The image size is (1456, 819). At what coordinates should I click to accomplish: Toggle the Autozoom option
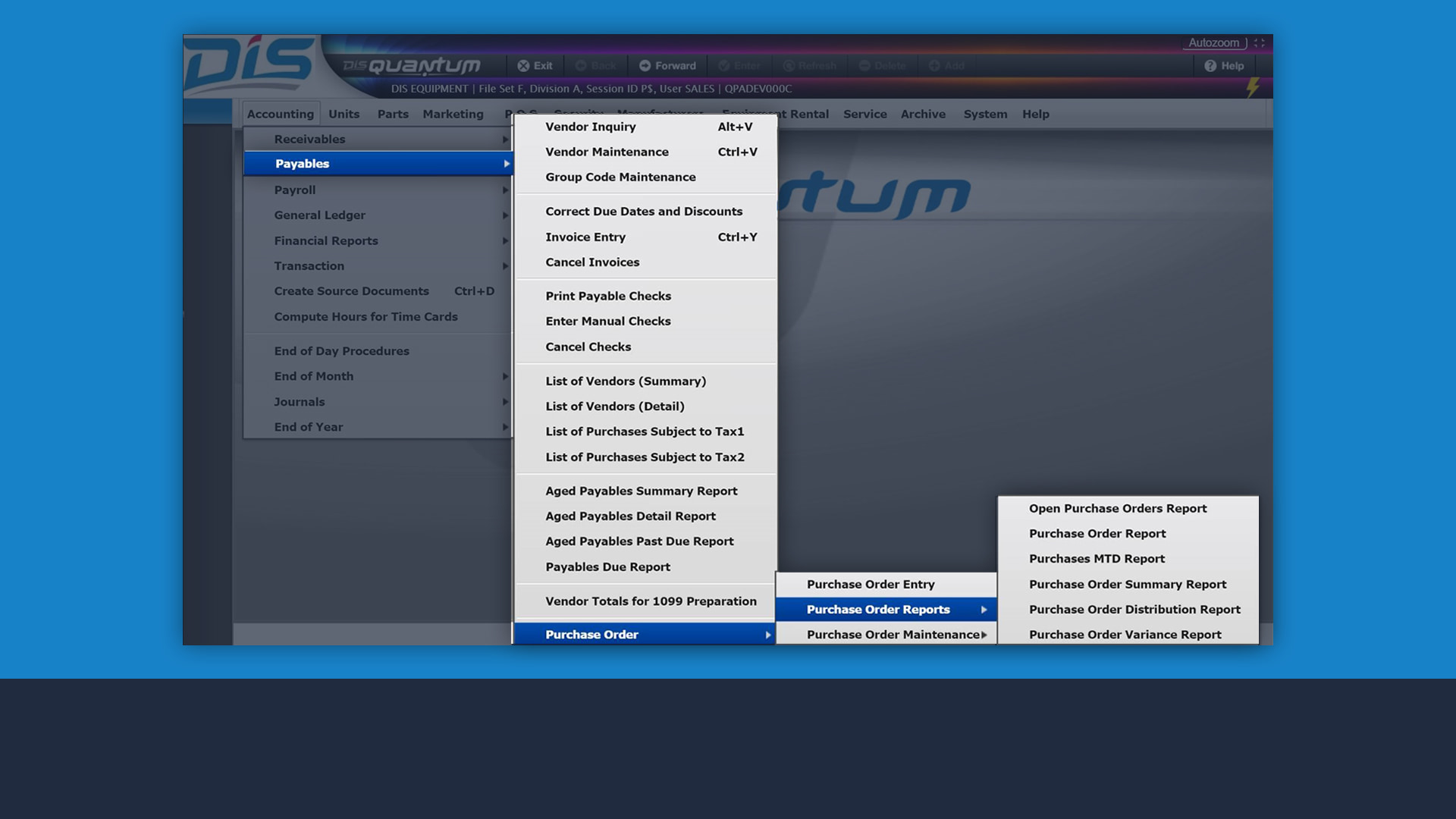pyautogui.click(x=1213, y=43)
